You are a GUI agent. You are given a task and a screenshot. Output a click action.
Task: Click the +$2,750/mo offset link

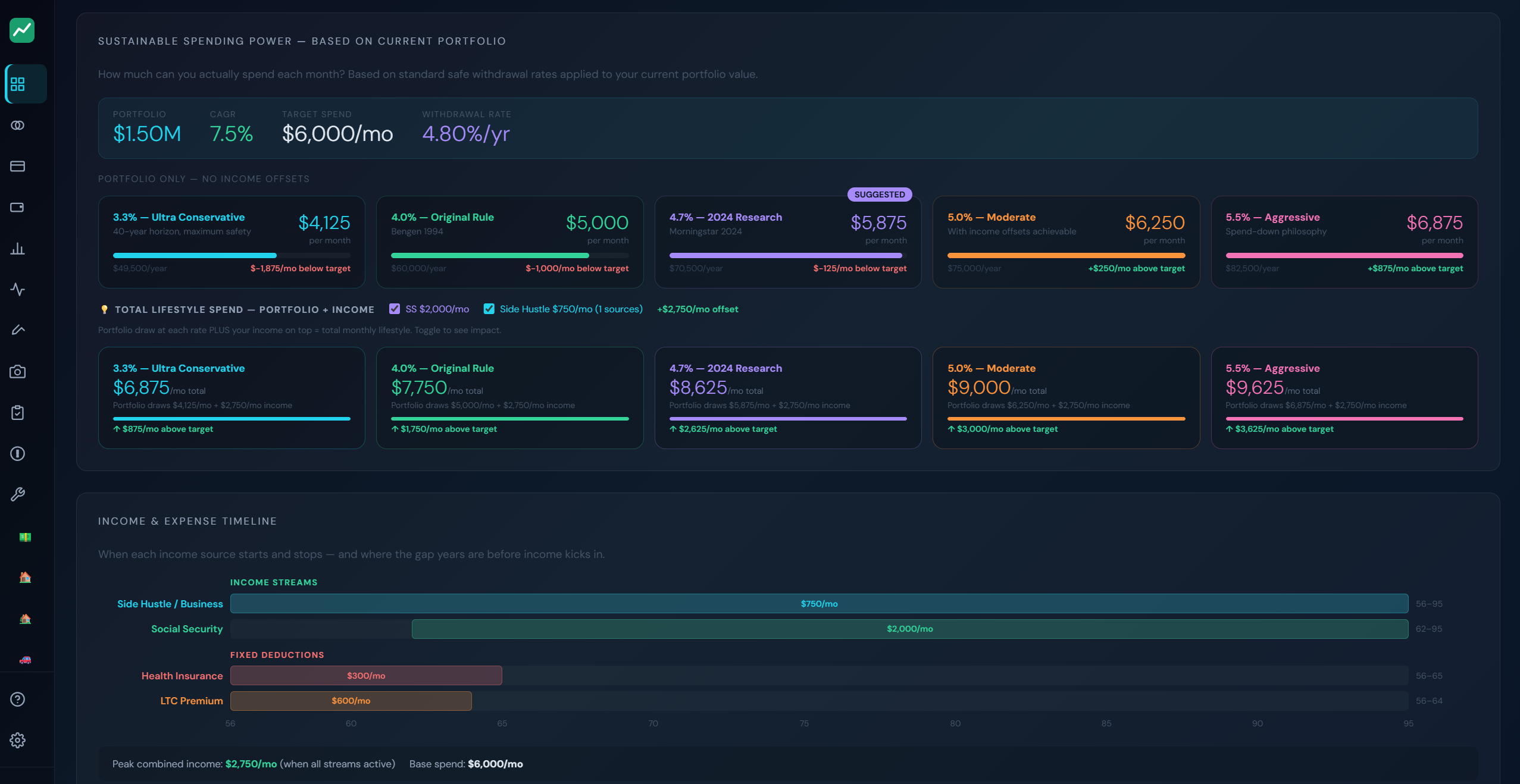click(697, 309)
